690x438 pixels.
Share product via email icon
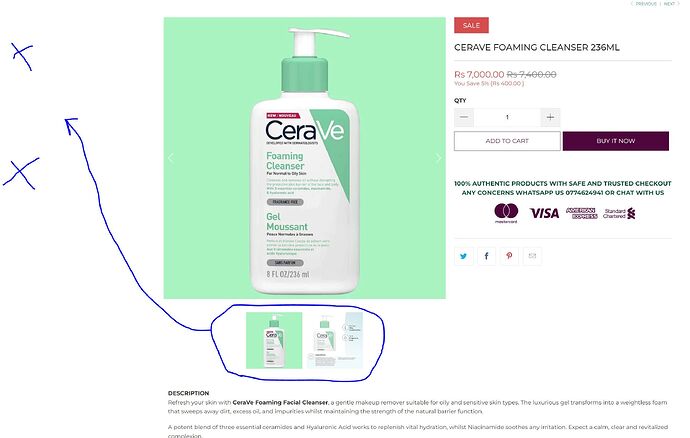[532, 256]
